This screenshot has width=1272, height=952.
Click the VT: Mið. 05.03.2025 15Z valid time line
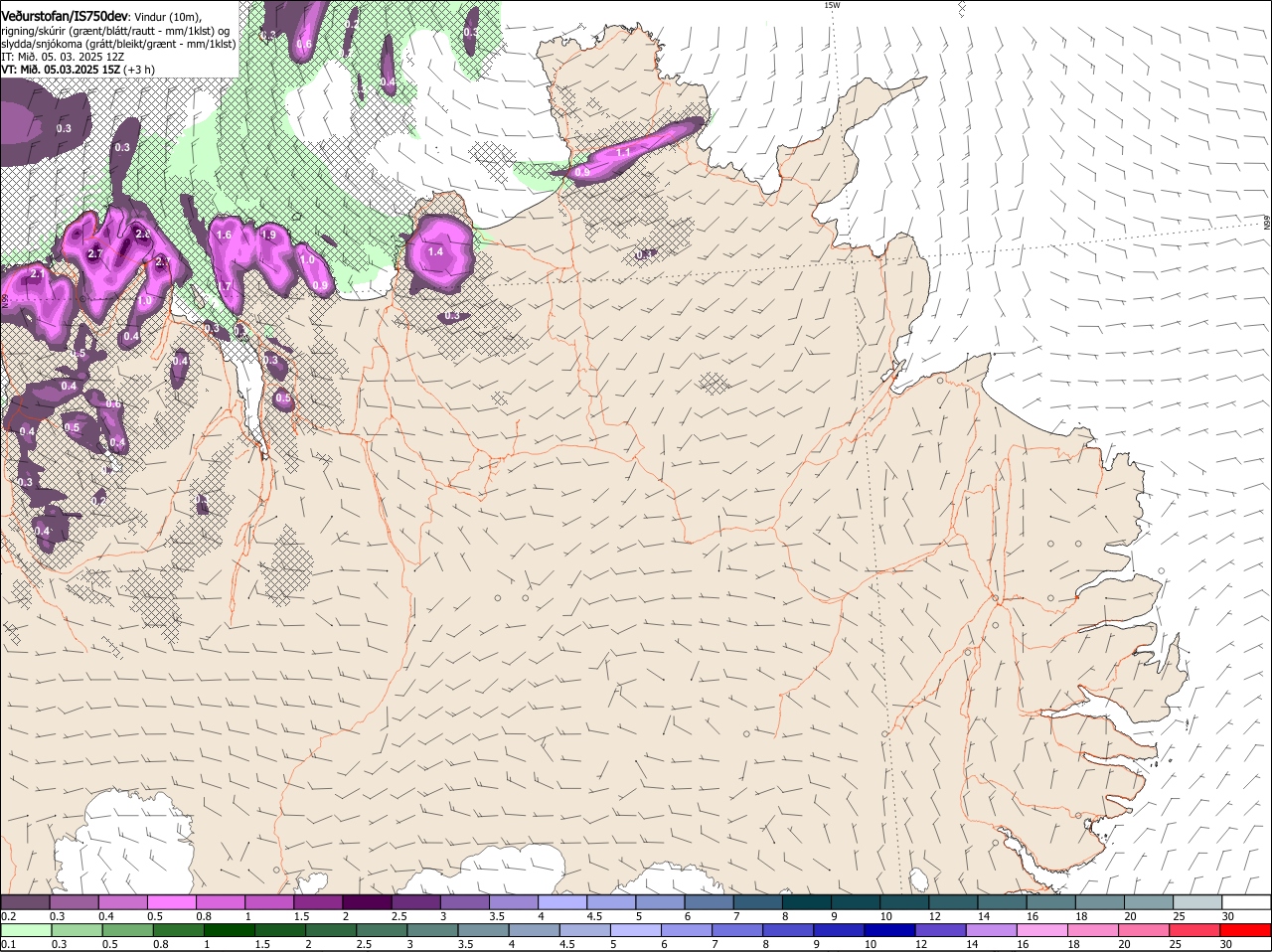78,70
